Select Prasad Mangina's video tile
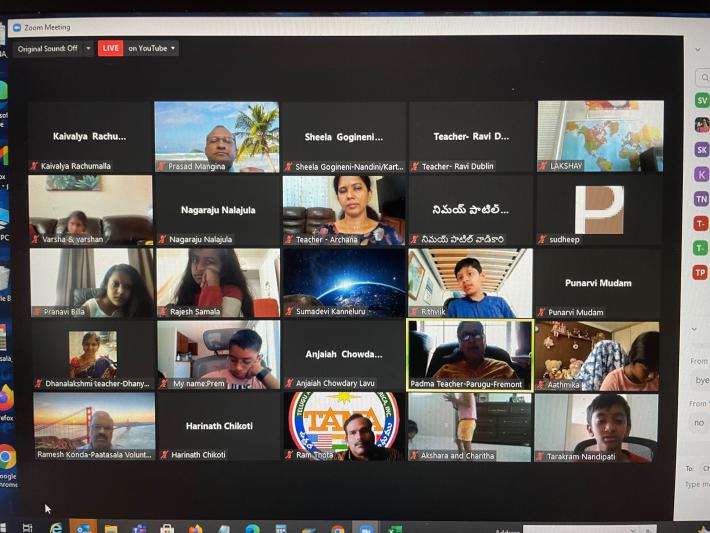 click(217, 137)
